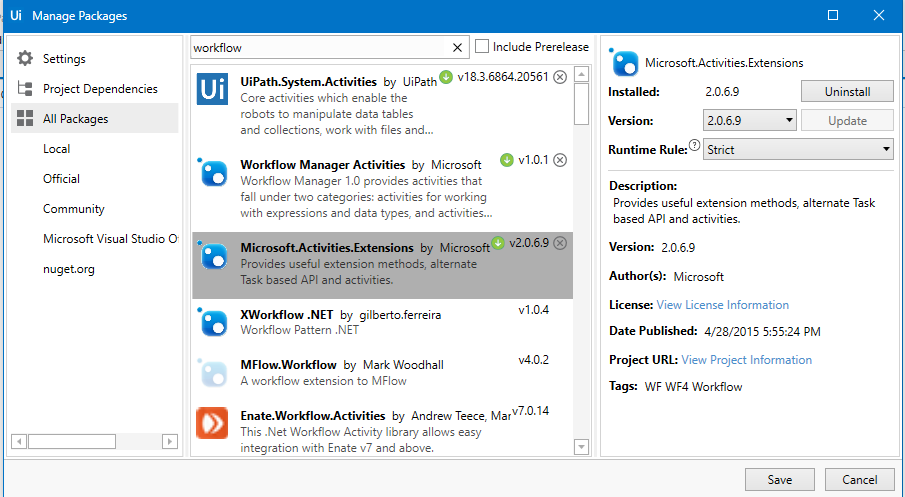This screenshot has width=905, height=497.
Task: Click sidebar horizontal scrollbar left arrow
Action: point(18,441)
